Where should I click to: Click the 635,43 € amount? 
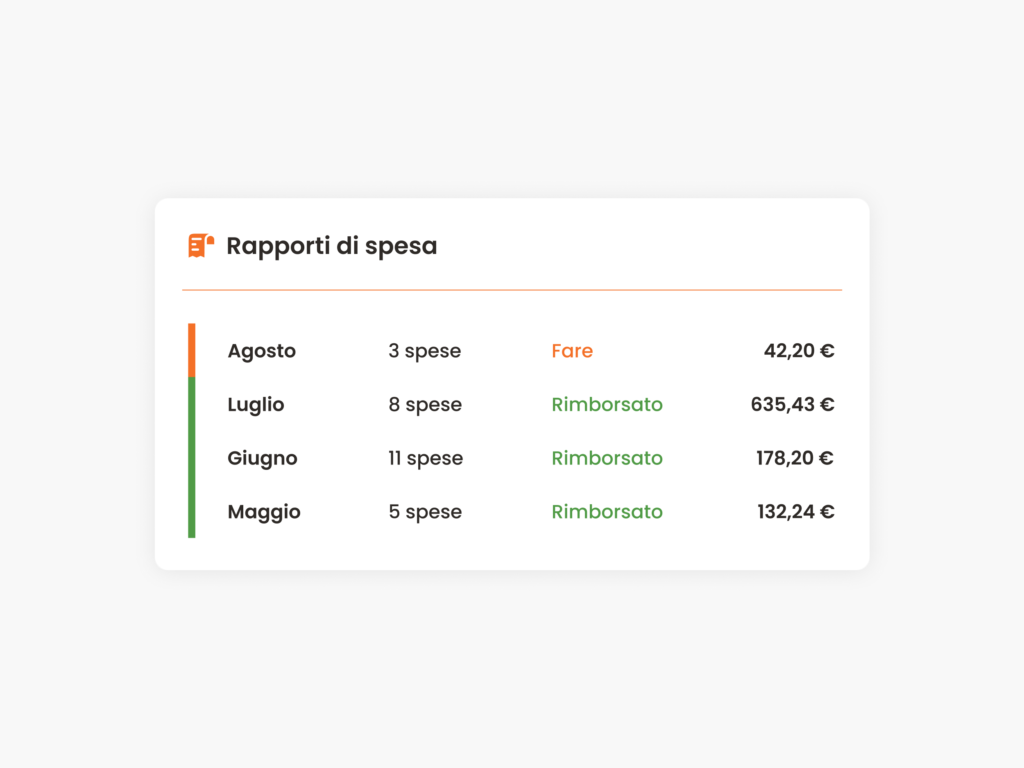792,405
